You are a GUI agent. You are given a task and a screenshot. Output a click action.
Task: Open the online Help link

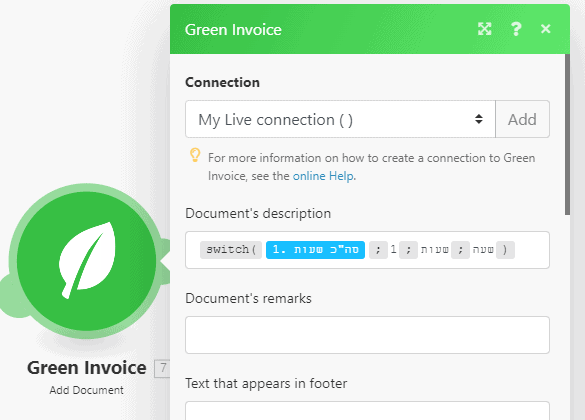point(323,176)
